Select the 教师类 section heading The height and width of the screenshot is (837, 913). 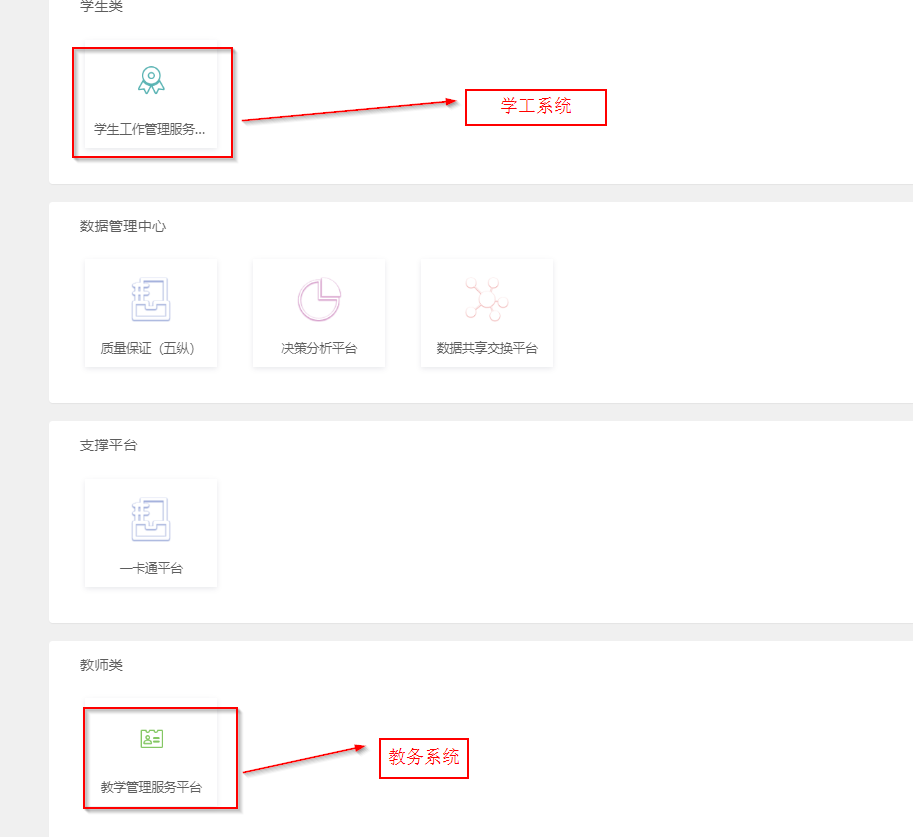point(101,665)
